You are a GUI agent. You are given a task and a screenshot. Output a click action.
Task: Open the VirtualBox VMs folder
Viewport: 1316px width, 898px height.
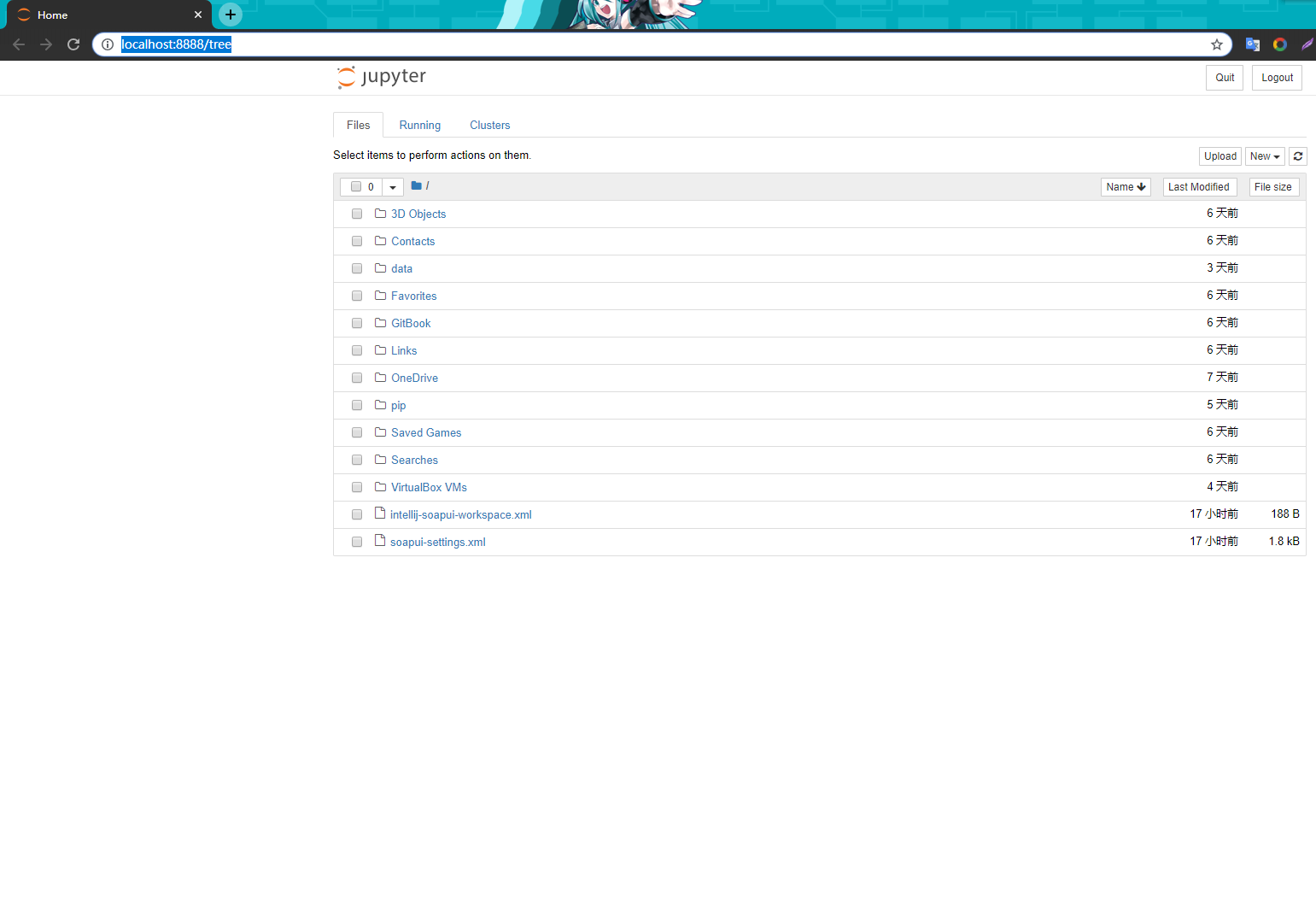tap(429, 487)
